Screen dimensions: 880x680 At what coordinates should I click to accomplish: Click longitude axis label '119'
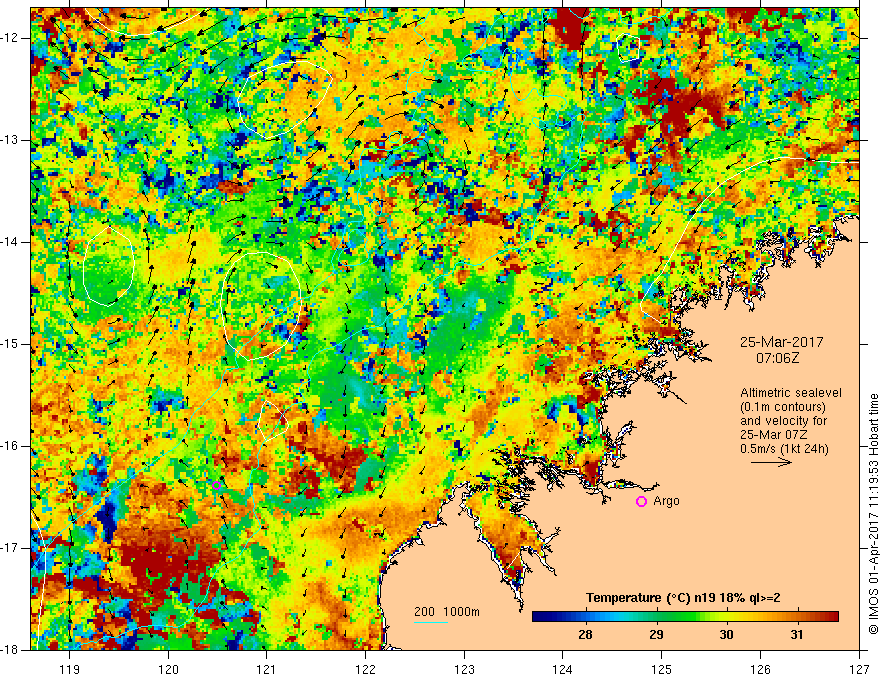point(70,669)
